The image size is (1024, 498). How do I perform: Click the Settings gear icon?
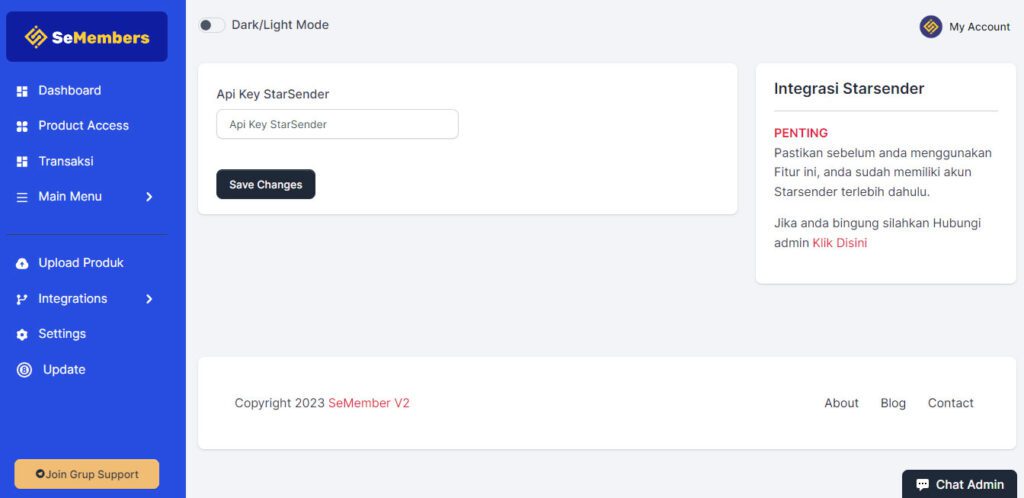(22, 334)
